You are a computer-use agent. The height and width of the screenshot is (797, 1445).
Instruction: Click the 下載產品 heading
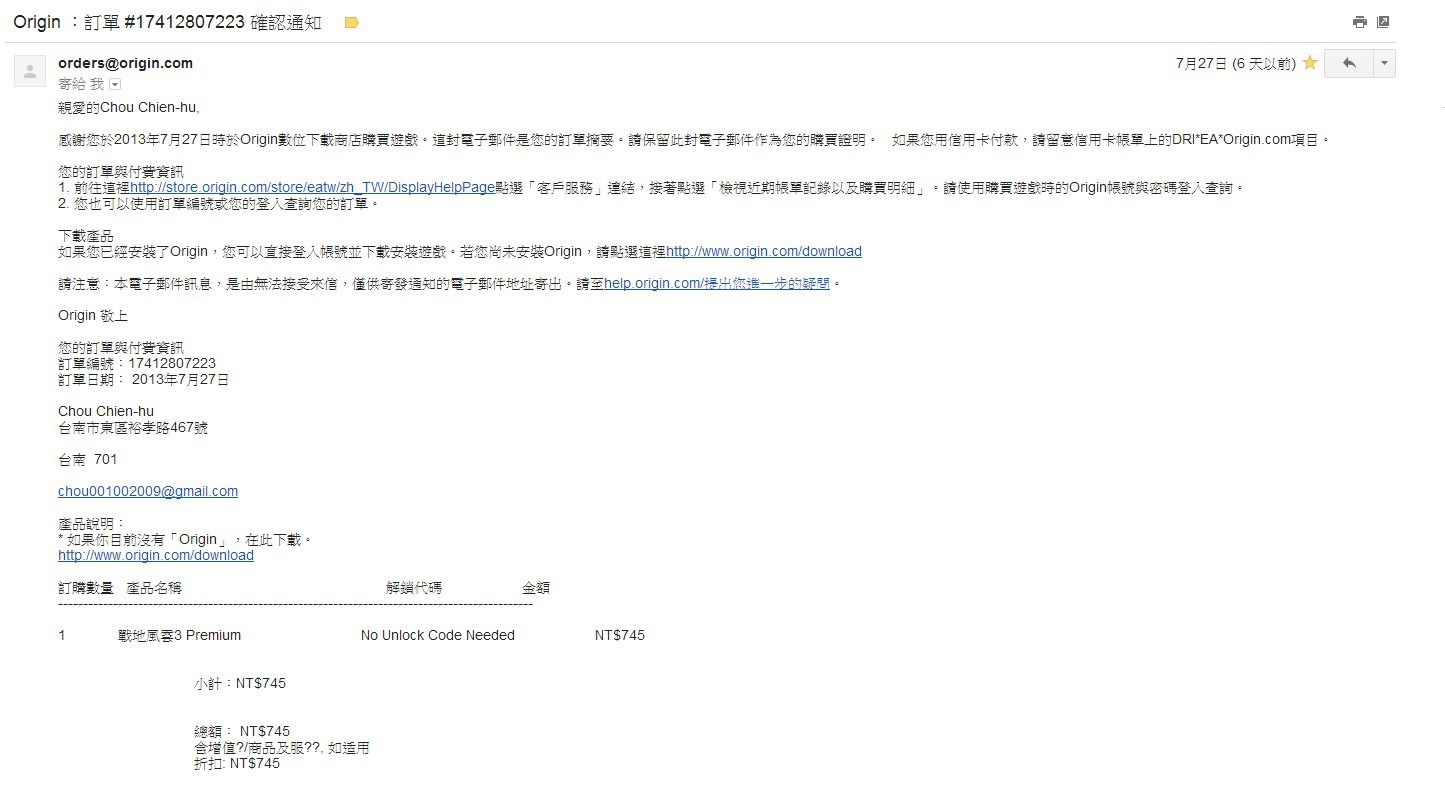tap(86, 236)
